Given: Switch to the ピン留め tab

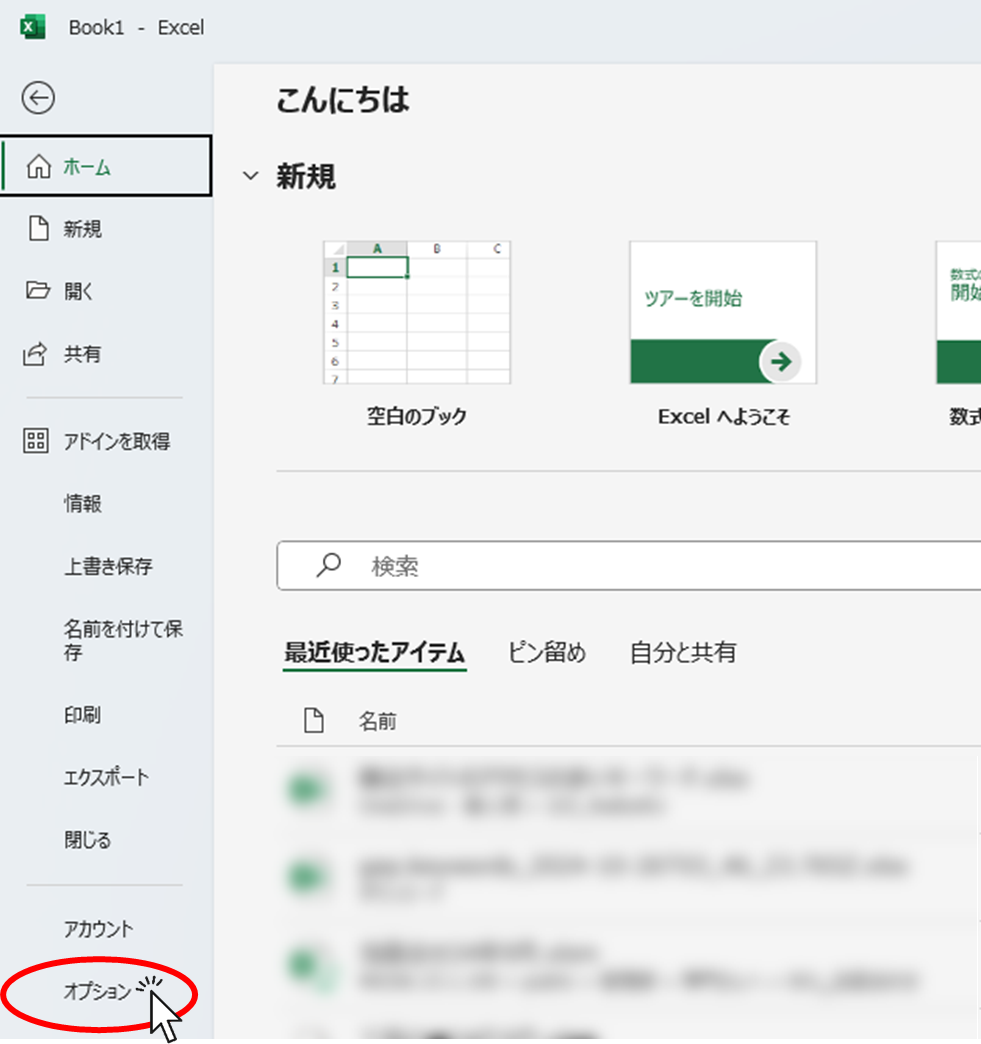Looking at the screenshot, I should coord(547,652).
